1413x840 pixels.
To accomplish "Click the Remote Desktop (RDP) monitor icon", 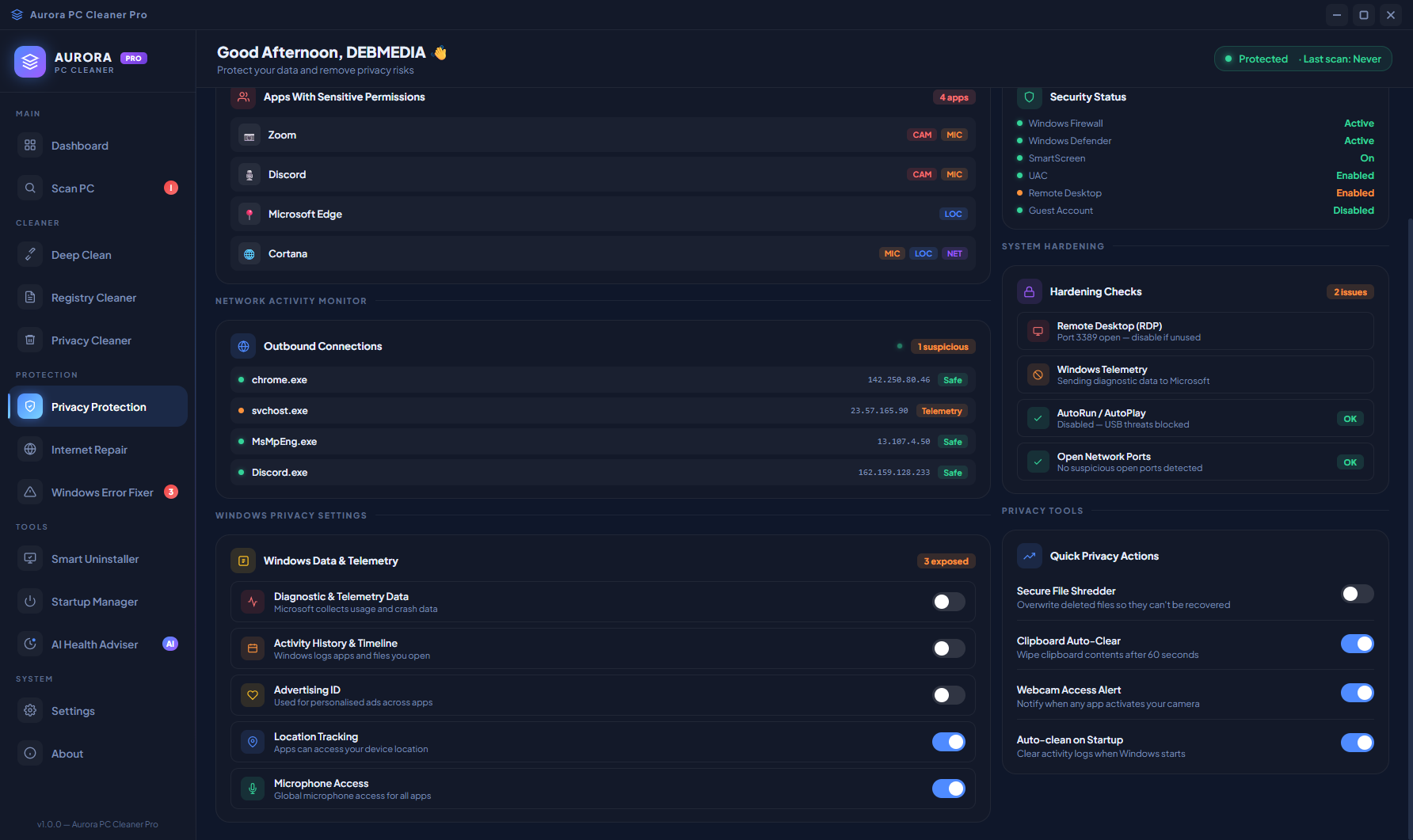I will pos(1038,331).
